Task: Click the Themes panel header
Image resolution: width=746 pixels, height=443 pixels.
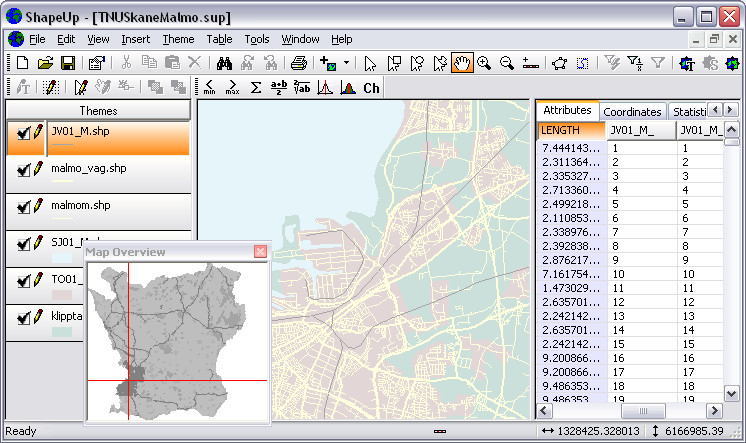Action: (98, 110)
